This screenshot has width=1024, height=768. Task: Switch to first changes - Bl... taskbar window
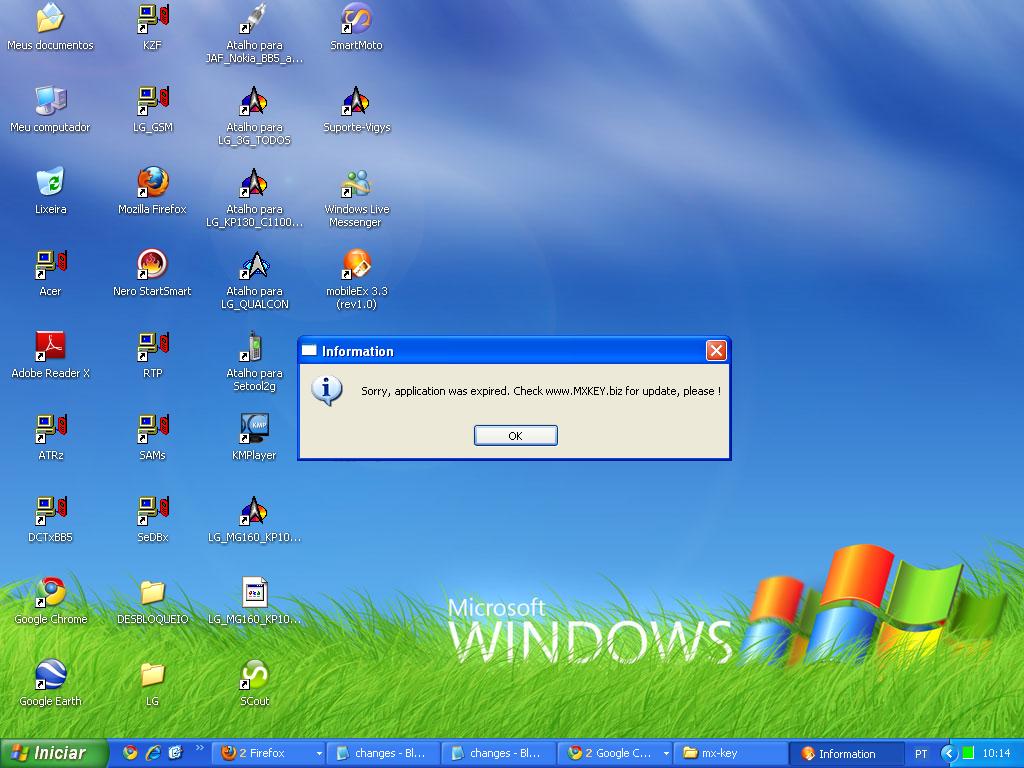[383, 753]
